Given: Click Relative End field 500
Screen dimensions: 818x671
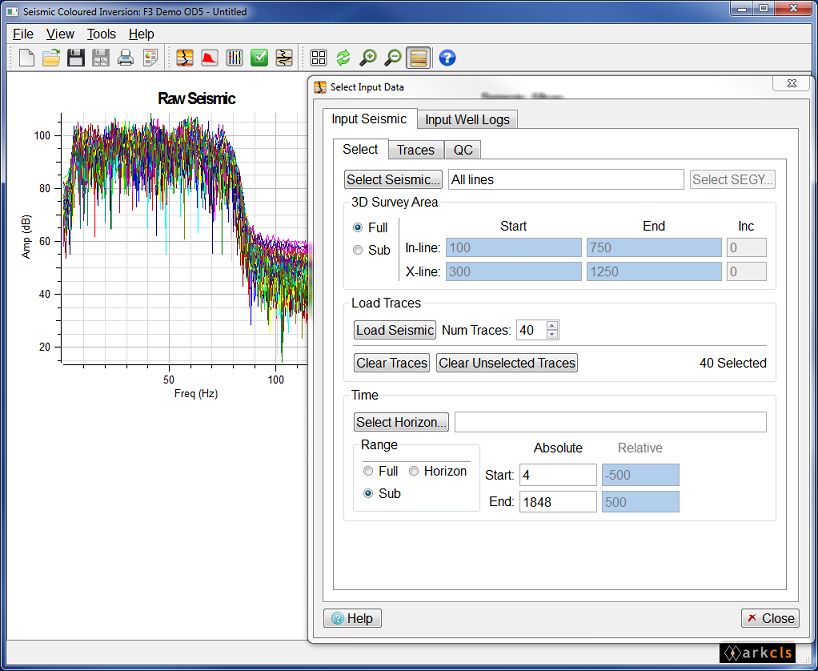Looking at the screenshot, I should [x=641, y=502].
